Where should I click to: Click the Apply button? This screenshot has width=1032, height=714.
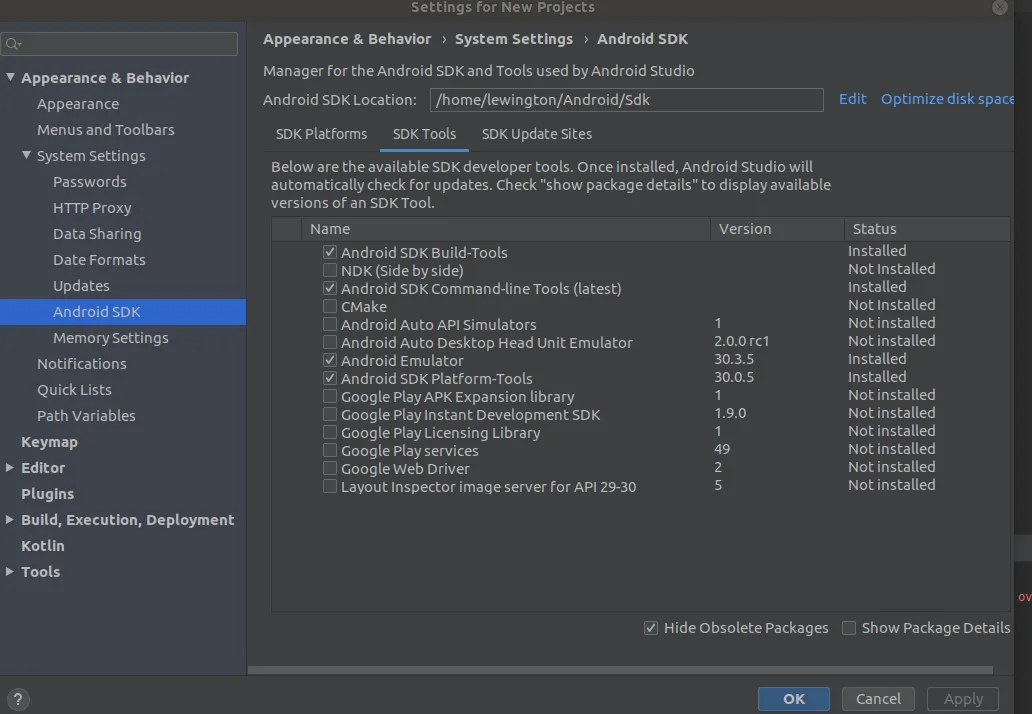point(964,699)
